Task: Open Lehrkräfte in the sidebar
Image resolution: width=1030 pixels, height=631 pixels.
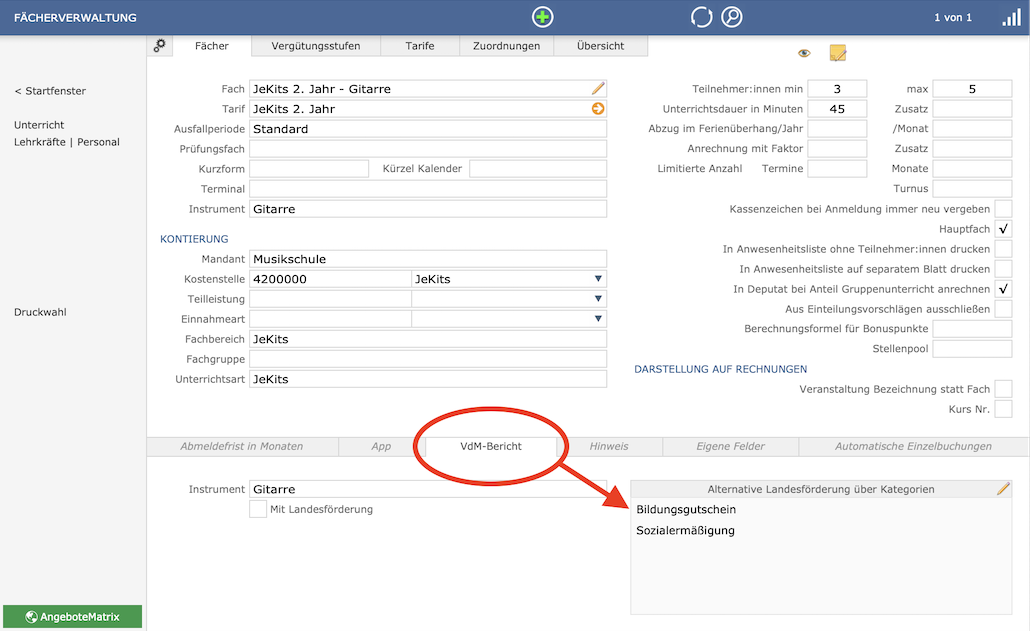Action: click(40, 142)
